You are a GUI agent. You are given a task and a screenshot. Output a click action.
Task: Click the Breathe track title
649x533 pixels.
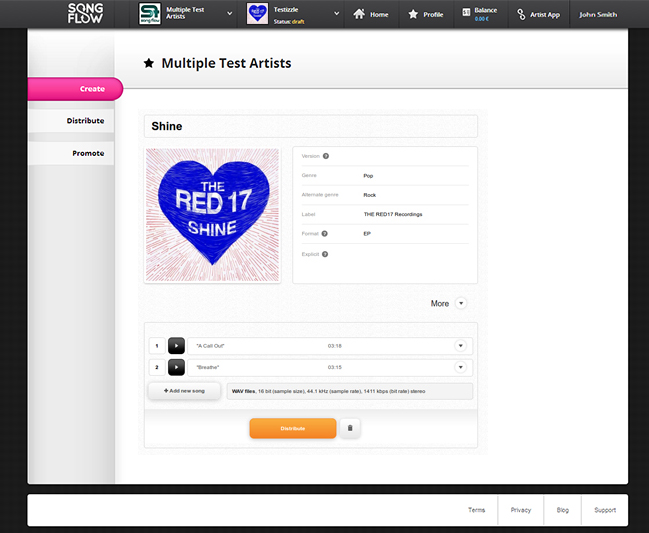(208, 367)
